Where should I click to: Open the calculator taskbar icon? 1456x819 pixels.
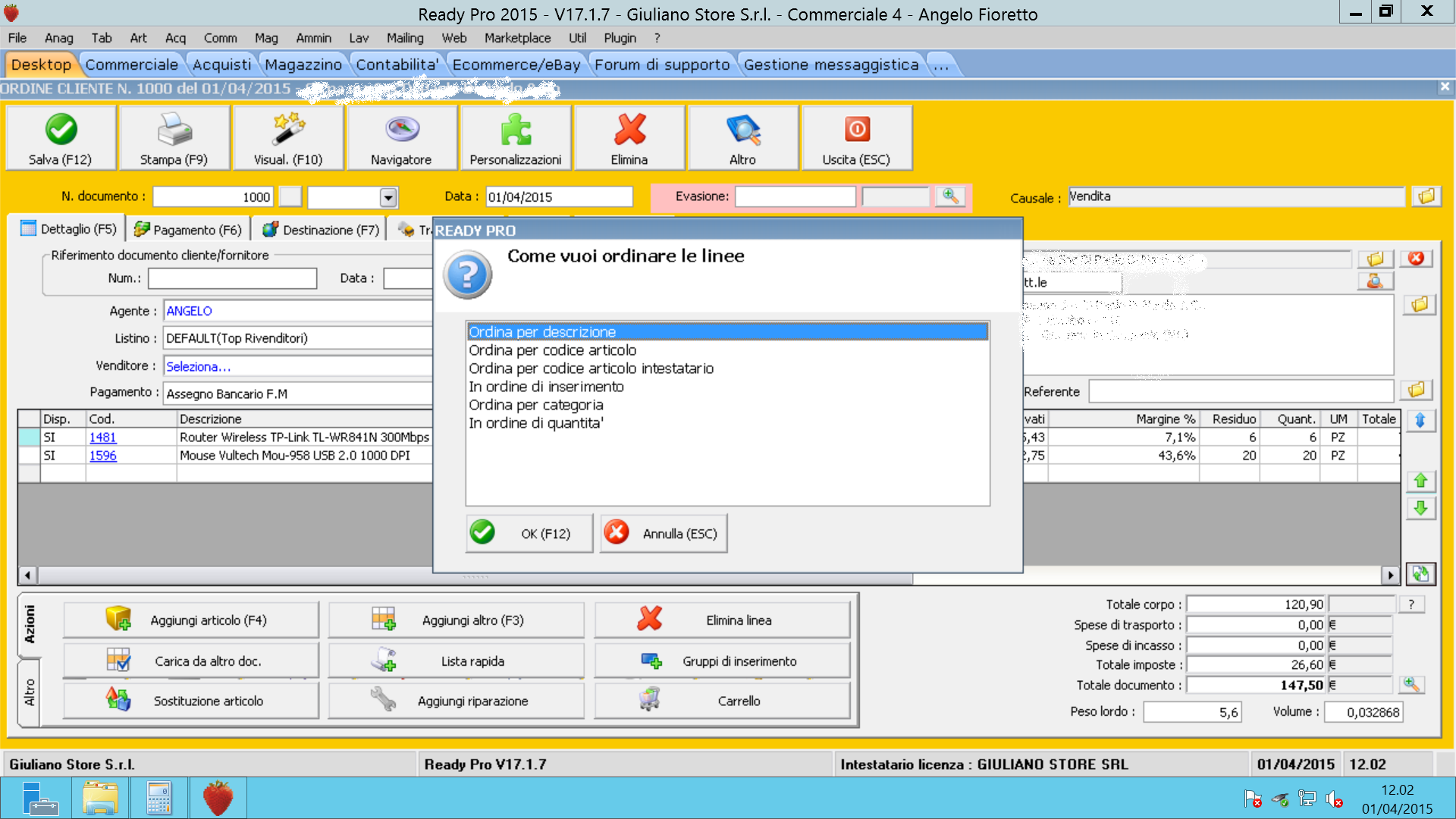click(x=158, y=799)
